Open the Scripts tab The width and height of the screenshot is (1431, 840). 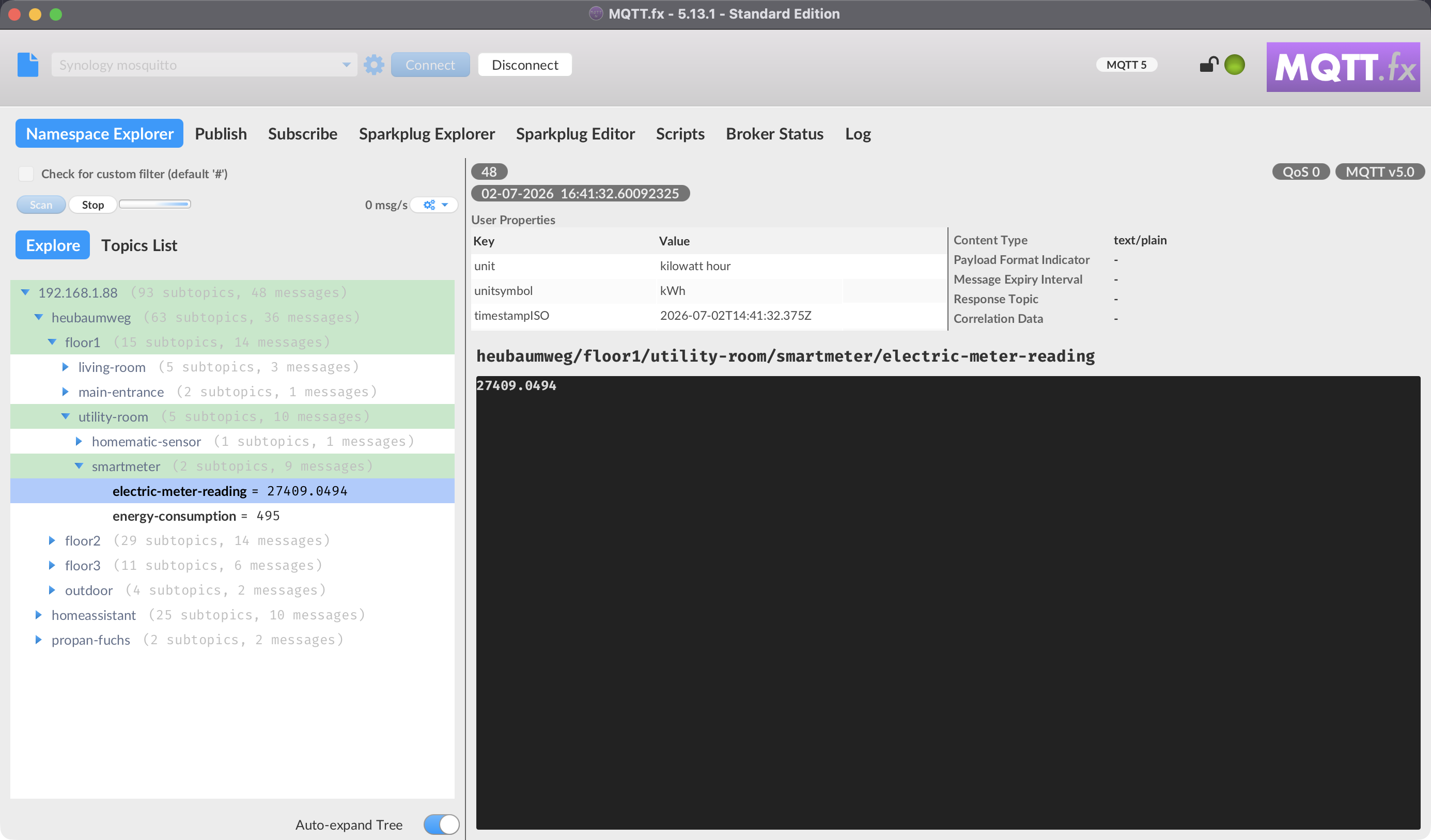tap(680, 133)
